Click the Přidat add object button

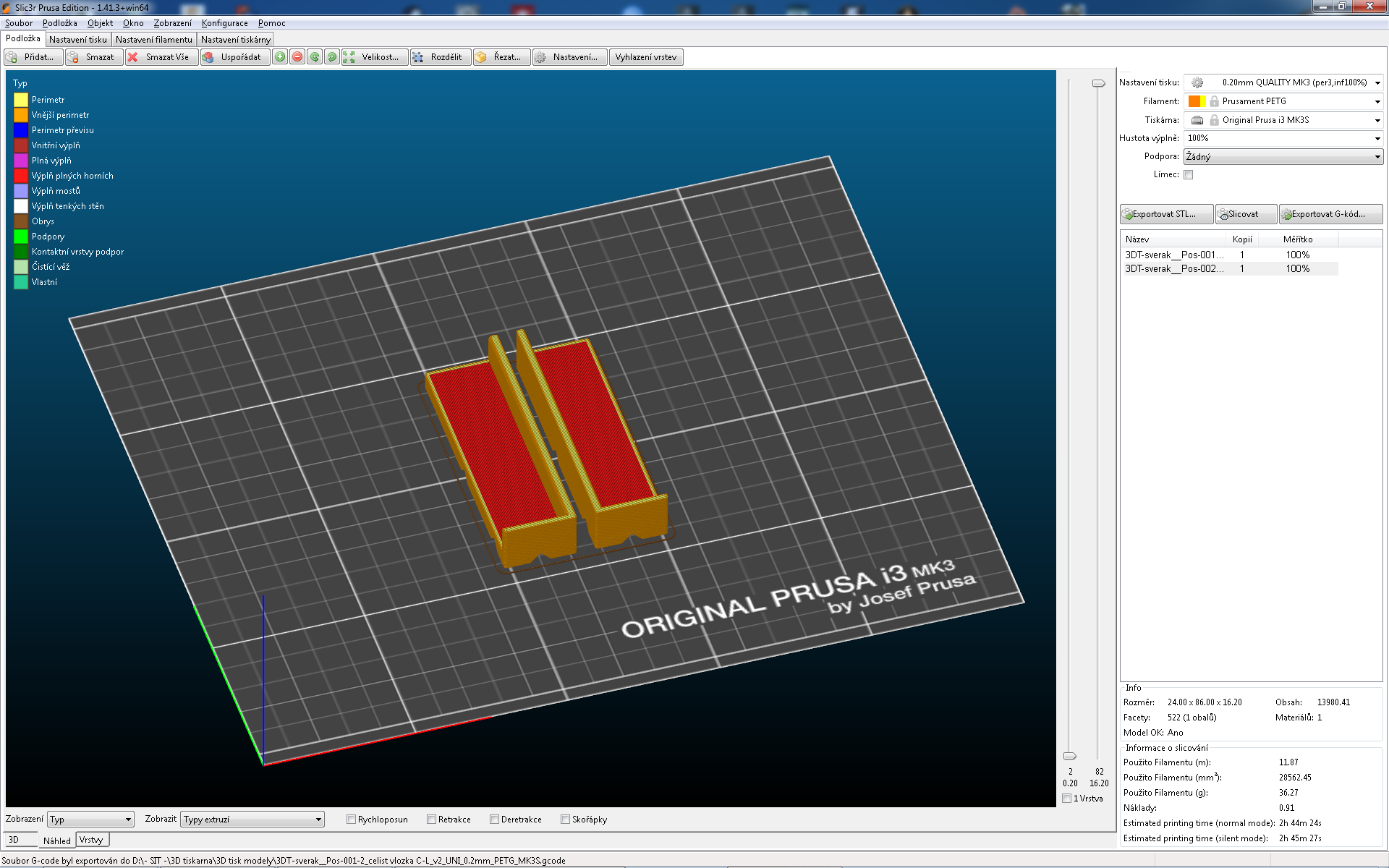click(33, 57)
